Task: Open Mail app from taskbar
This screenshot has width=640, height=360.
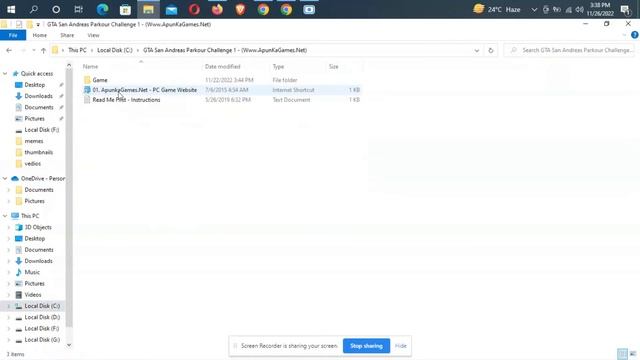Action: click(x=171, y=9)
